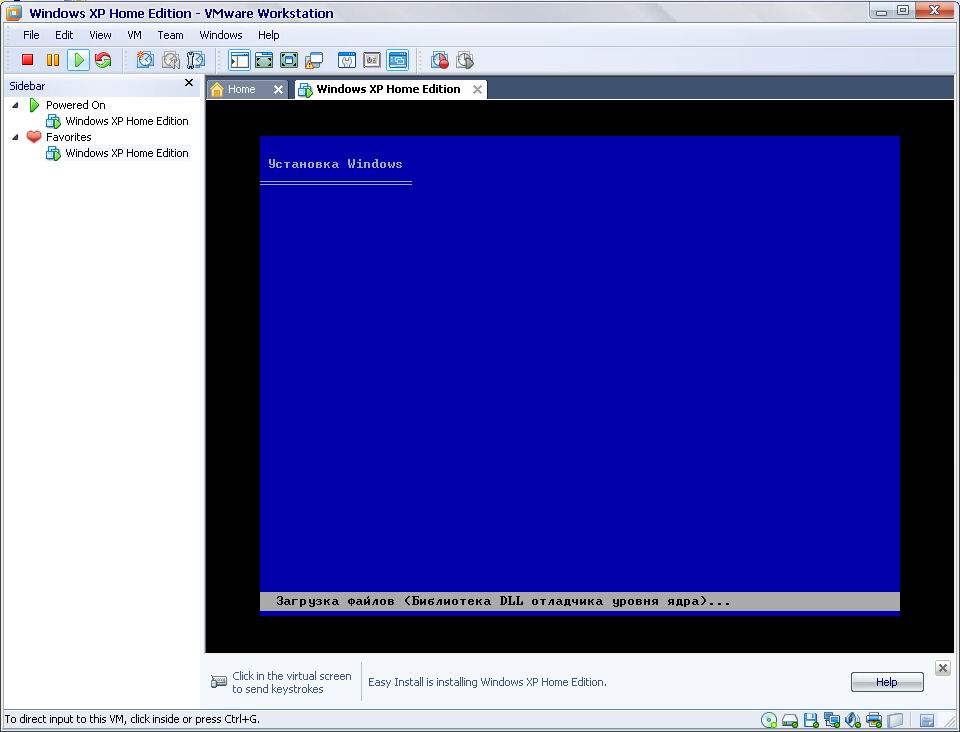Viewport: 960px width, 732px height.
Task: Switch to the Home tab
Action: 241,89
